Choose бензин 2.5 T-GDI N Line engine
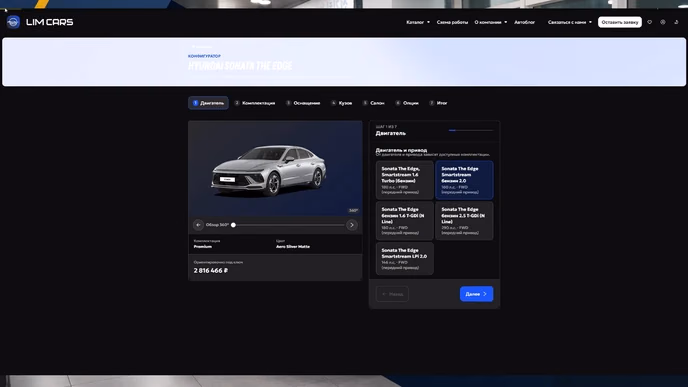The width and height of the screenshot is (688, 387). (x=464, y=221)
